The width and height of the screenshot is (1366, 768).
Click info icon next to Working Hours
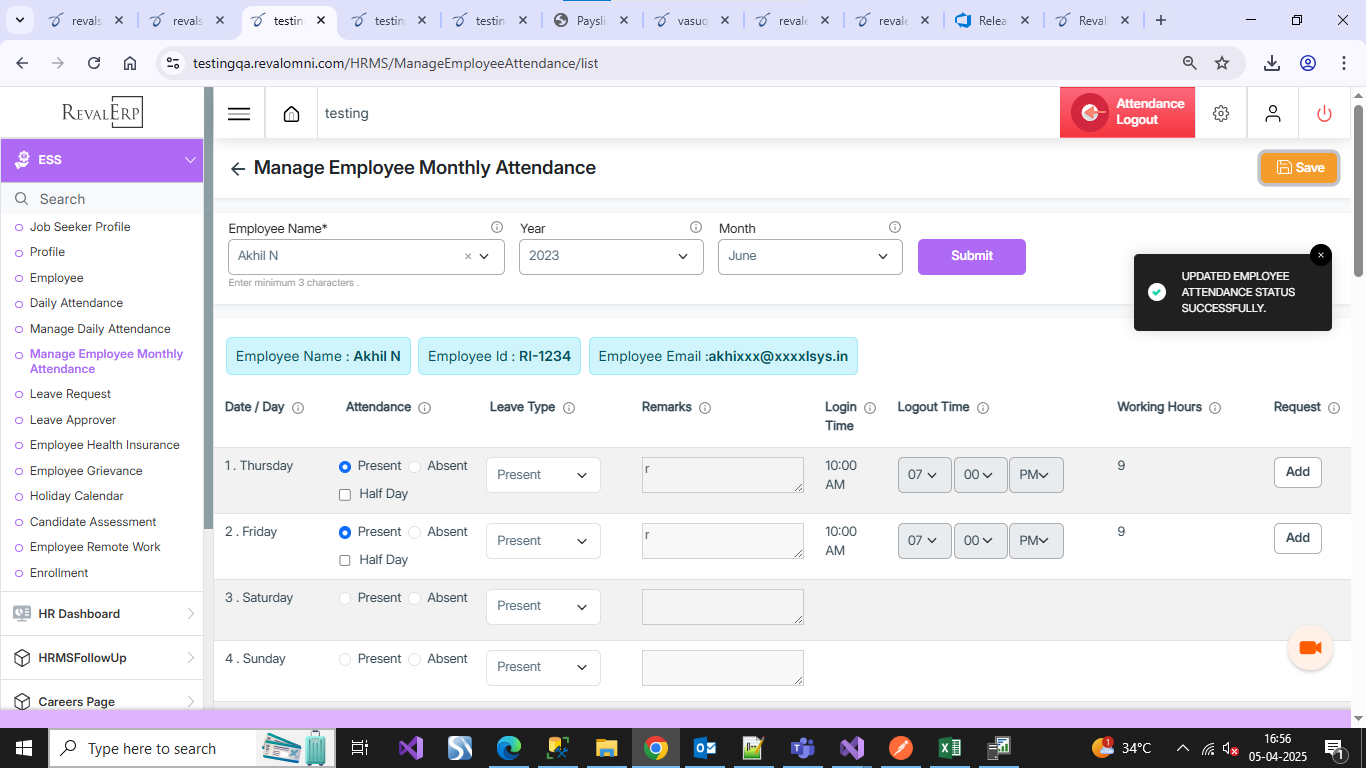point(1215,408)
